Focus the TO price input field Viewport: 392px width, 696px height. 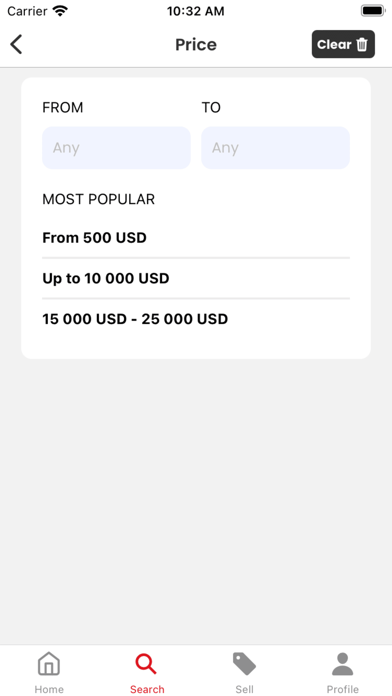coord(275,148)
